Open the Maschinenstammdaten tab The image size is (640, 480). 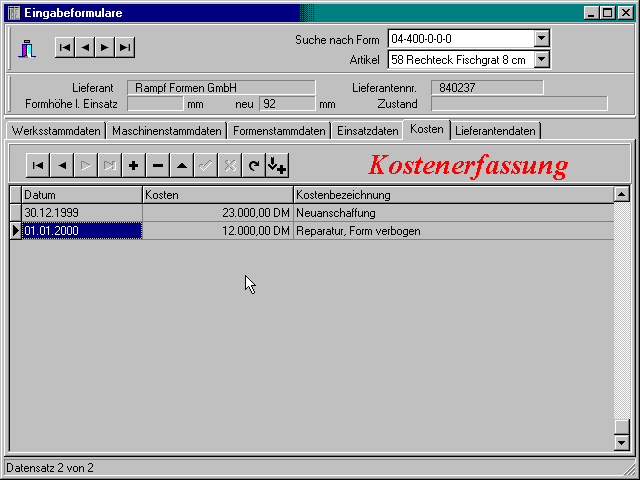[x=166, y=131]
